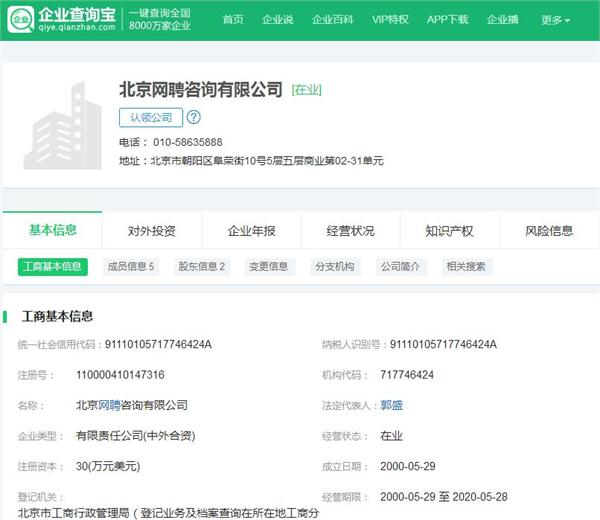The width and height of the screenshot is (600, 520).
Task: Click the phone number 010-58635888
Action: coord(188,142)
